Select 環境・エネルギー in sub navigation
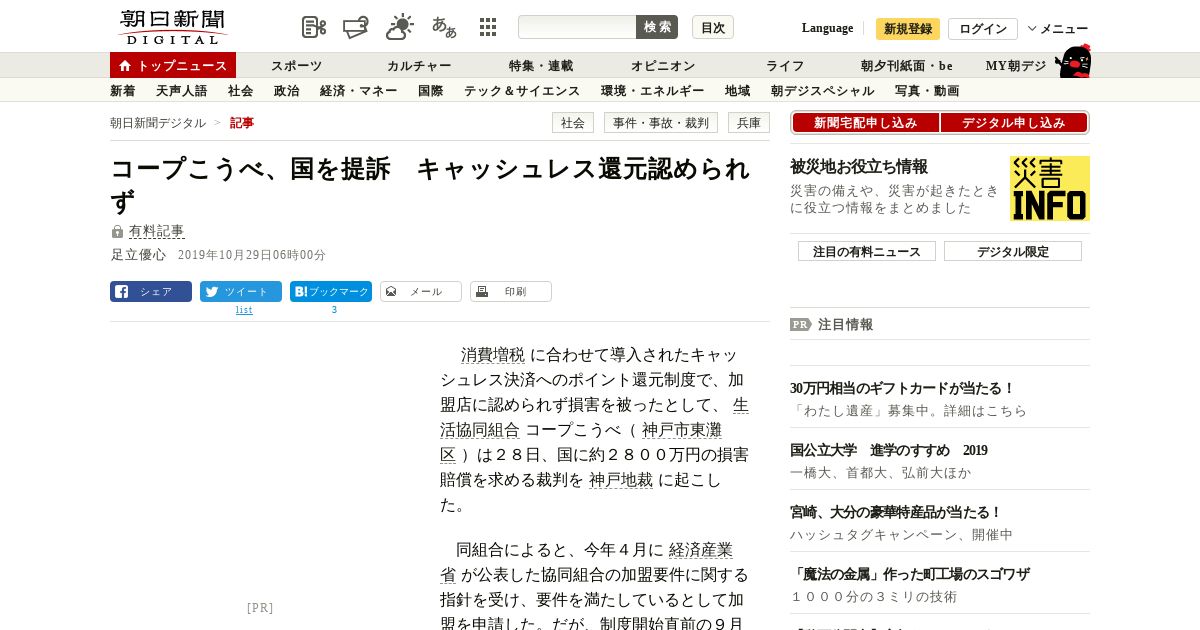 click(x=653, y=90)
